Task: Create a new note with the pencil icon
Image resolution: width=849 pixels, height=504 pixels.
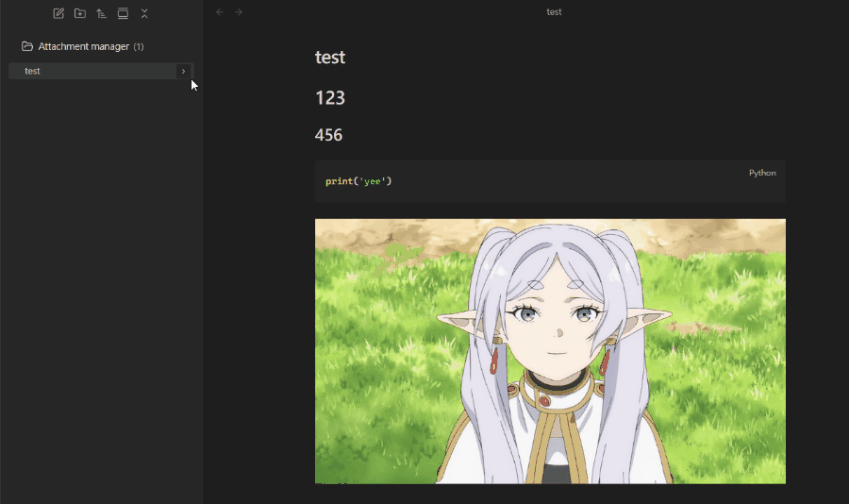Action: pyautogui.click(x=58, y=14)
